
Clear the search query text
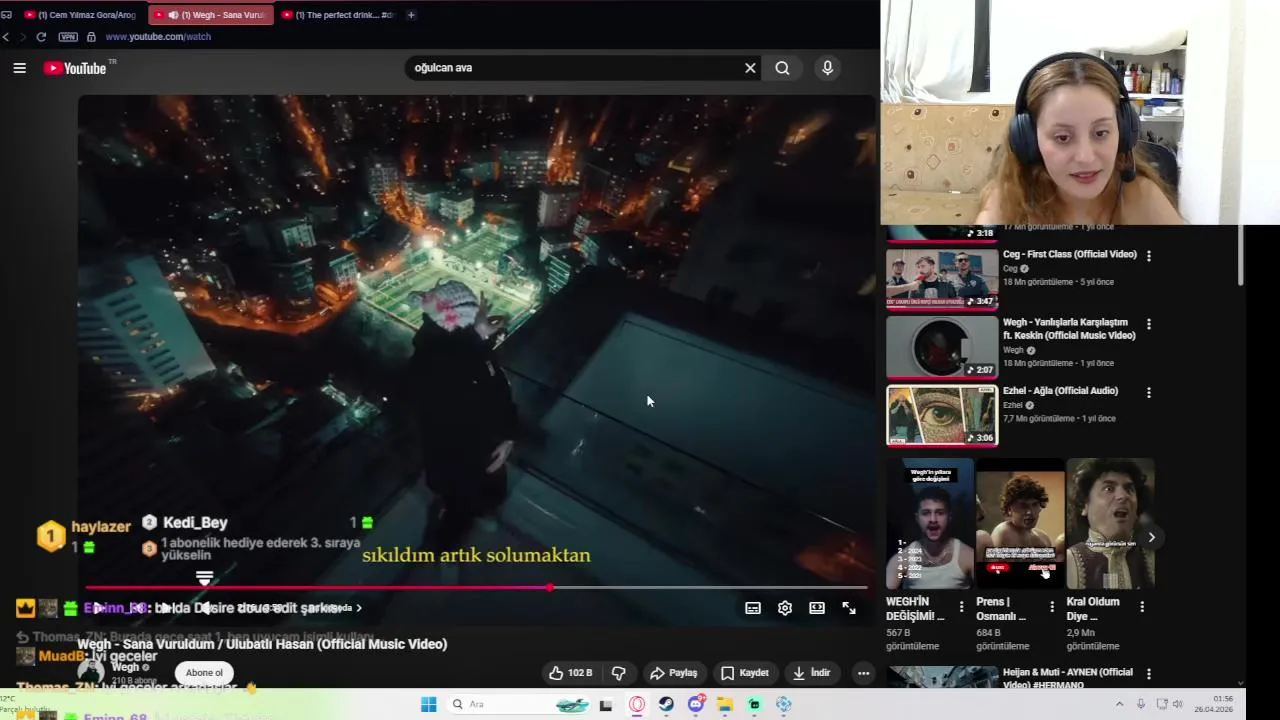tap(750, 68)
